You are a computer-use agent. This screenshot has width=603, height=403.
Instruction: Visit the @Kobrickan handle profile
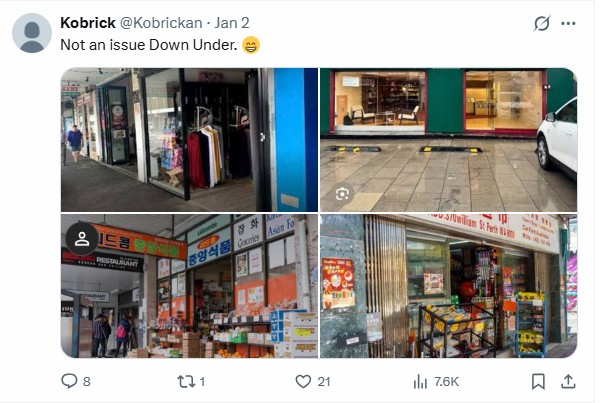pyautogui.click(x=161, y=23)
